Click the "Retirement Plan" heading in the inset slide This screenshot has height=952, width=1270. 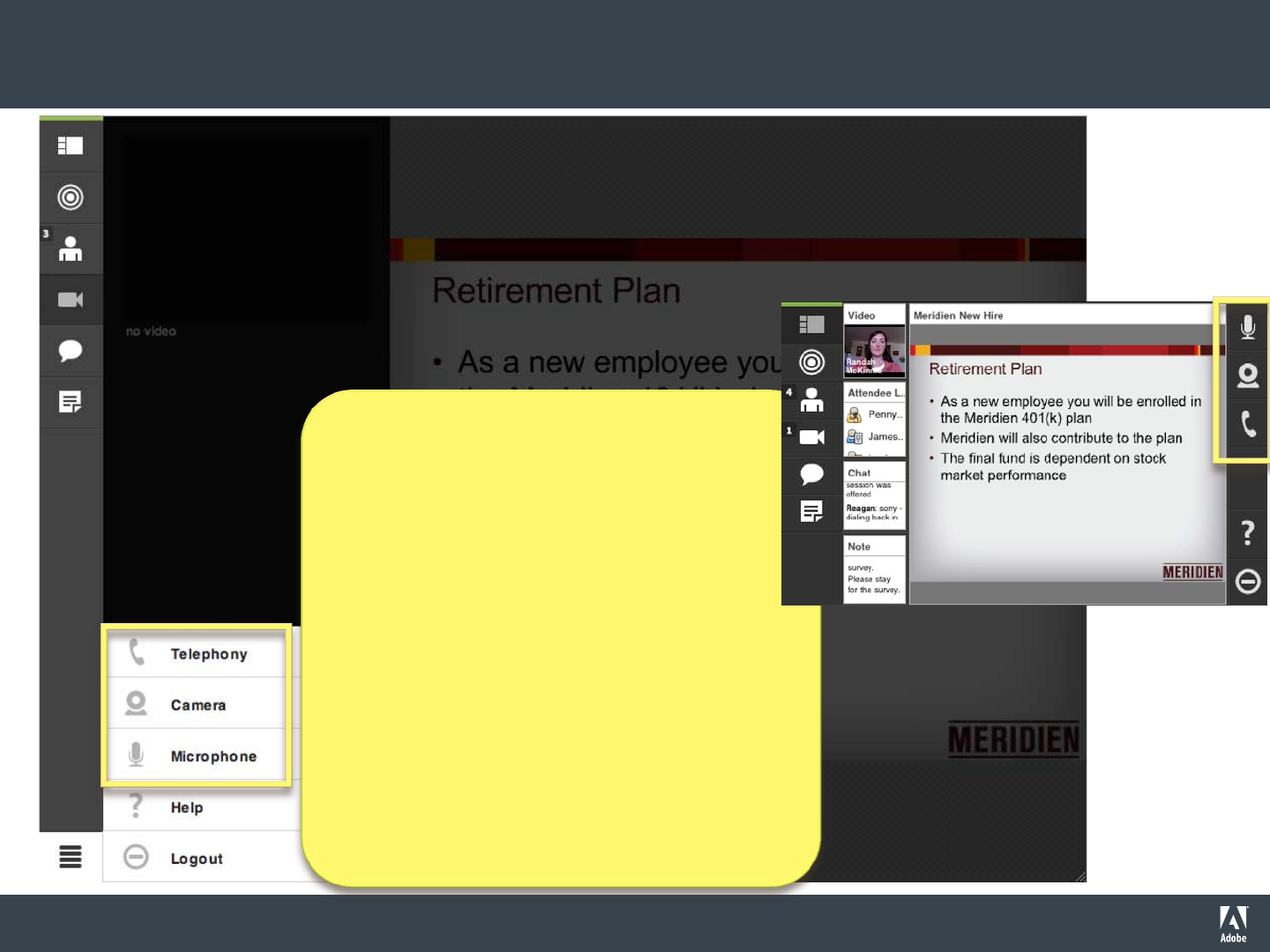click(985, 369)
